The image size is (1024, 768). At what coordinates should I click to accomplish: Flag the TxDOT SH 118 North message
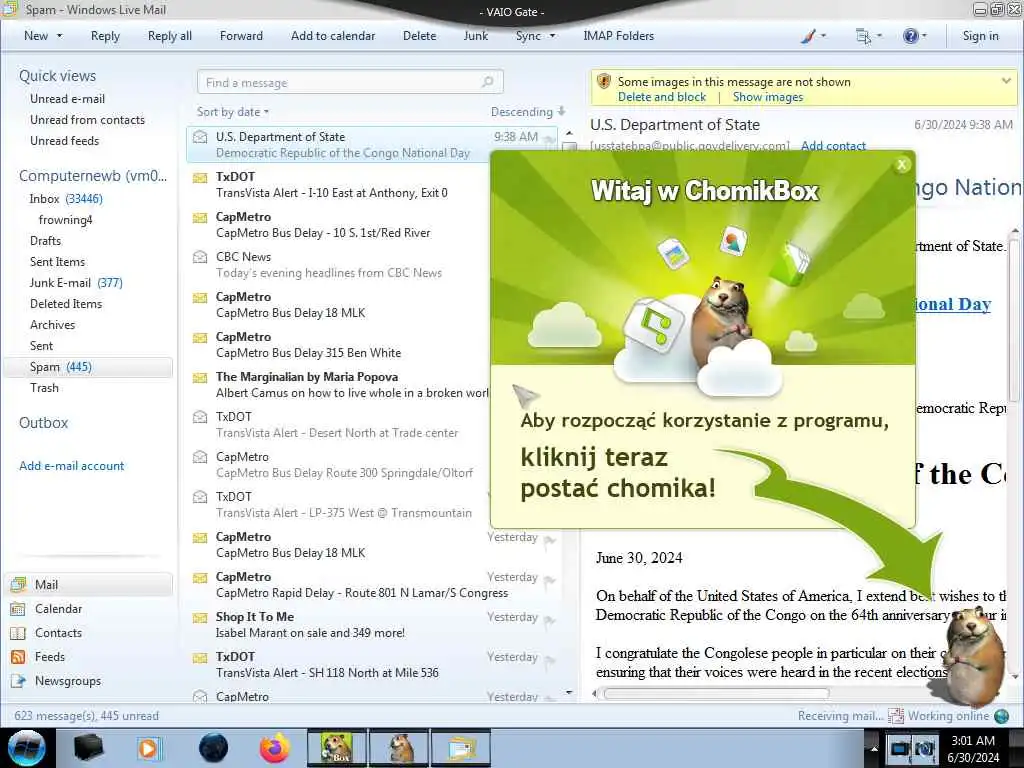[549, 660]
